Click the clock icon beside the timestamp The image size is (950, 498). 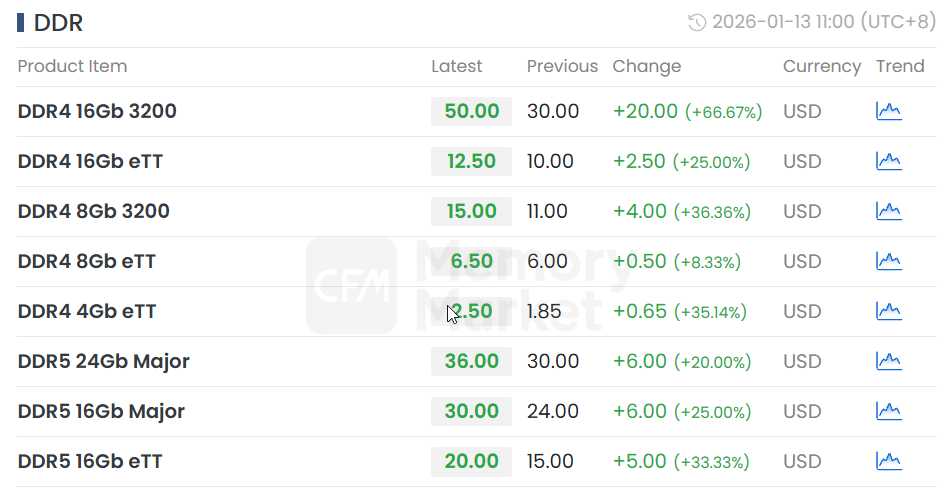[698, 22]
